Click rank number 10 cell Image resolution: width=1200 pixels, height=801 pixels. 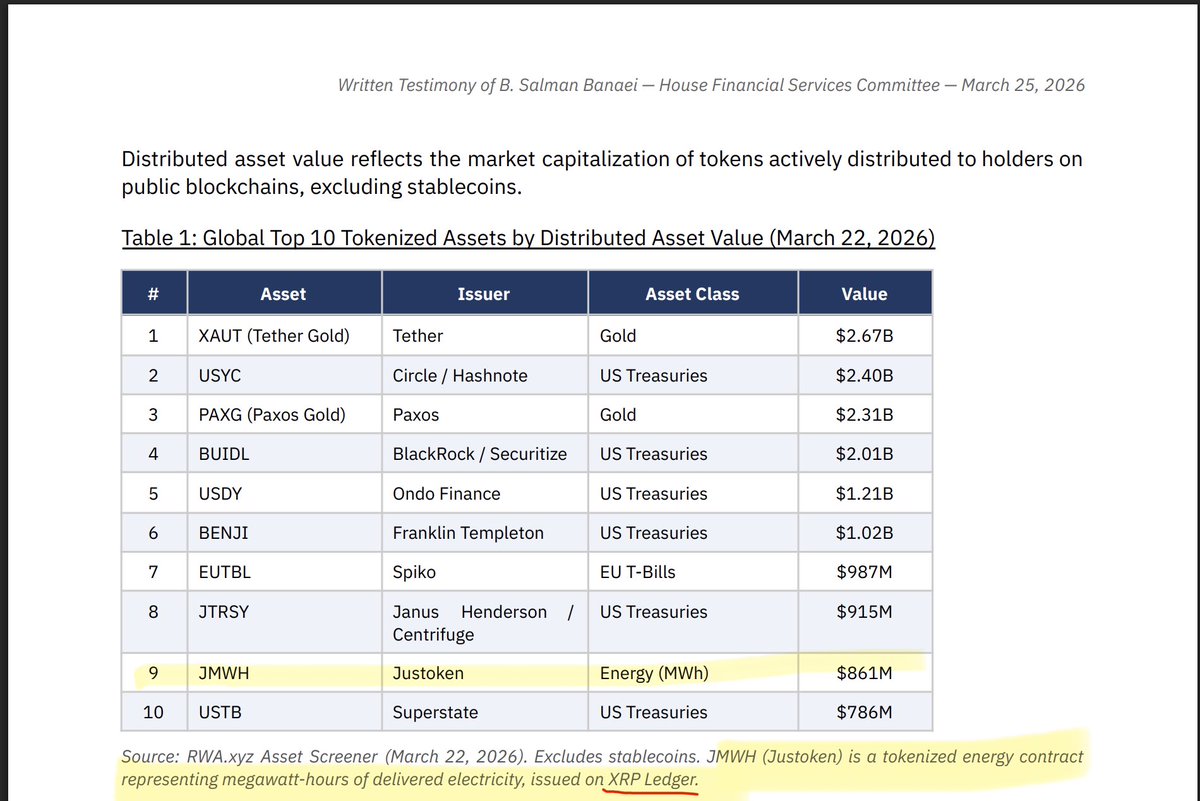tap(153, 712)
